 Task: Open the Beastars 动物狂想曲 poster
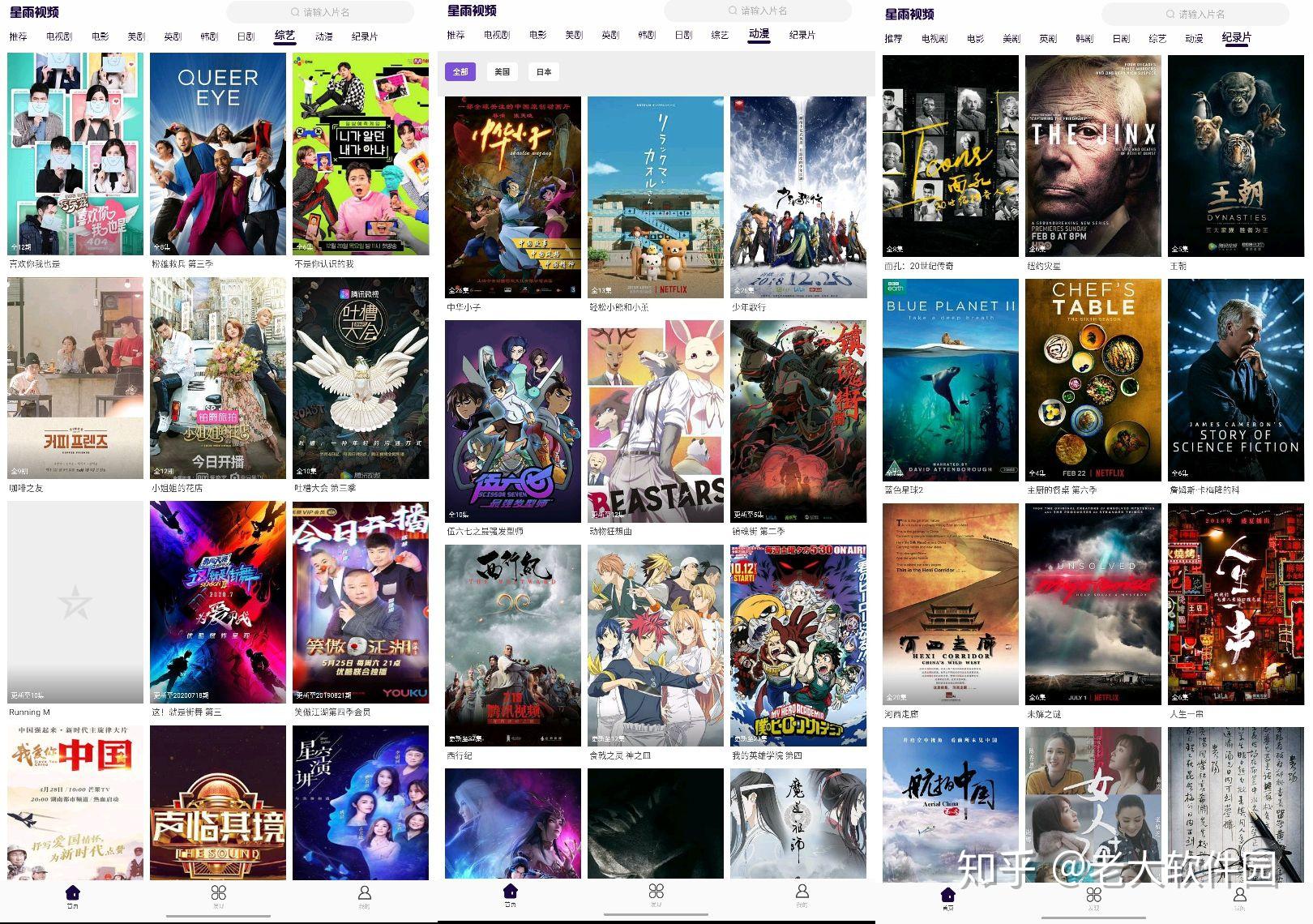656,421
